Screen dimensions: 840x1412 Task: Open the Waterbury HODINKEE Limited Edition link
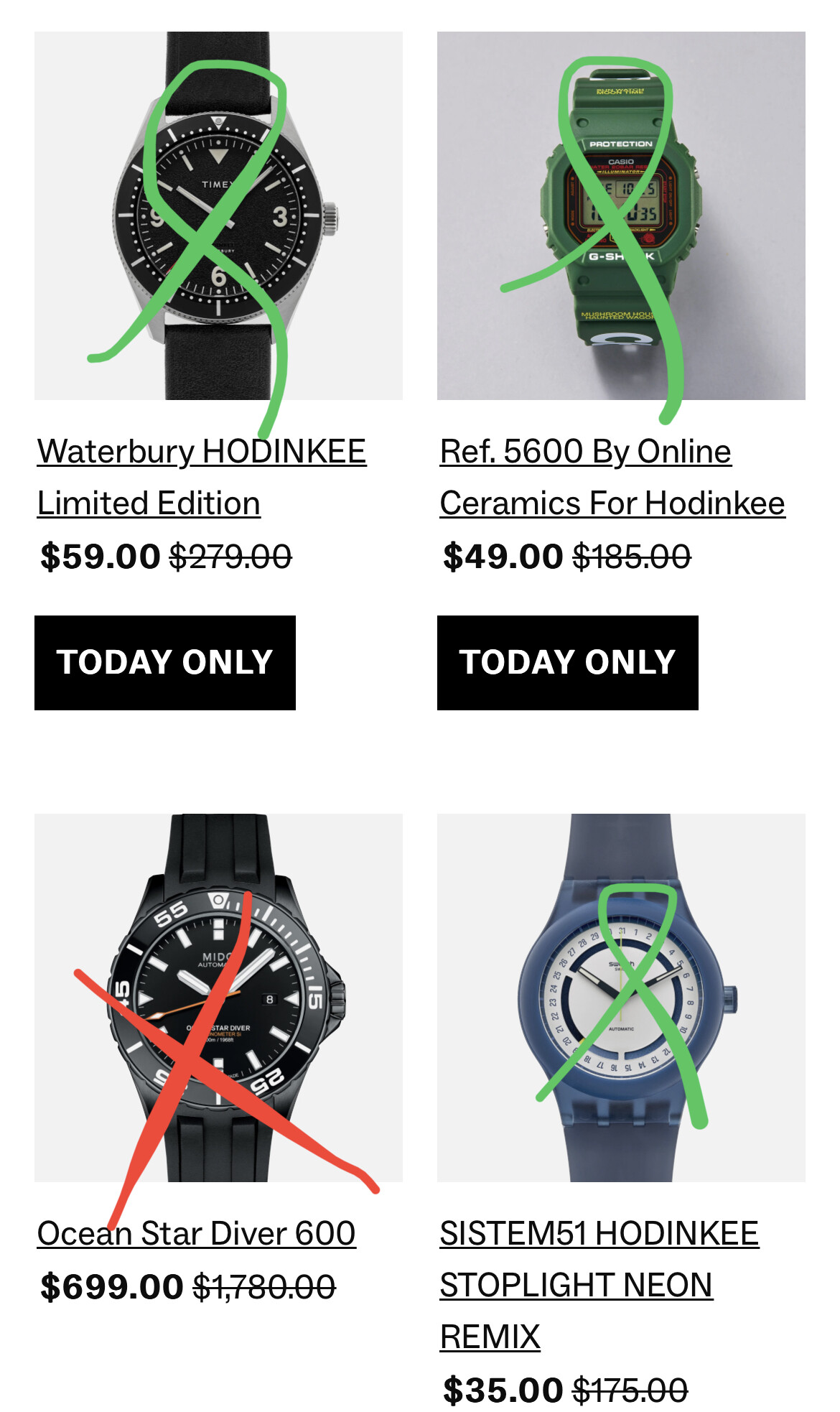[202, 477]
